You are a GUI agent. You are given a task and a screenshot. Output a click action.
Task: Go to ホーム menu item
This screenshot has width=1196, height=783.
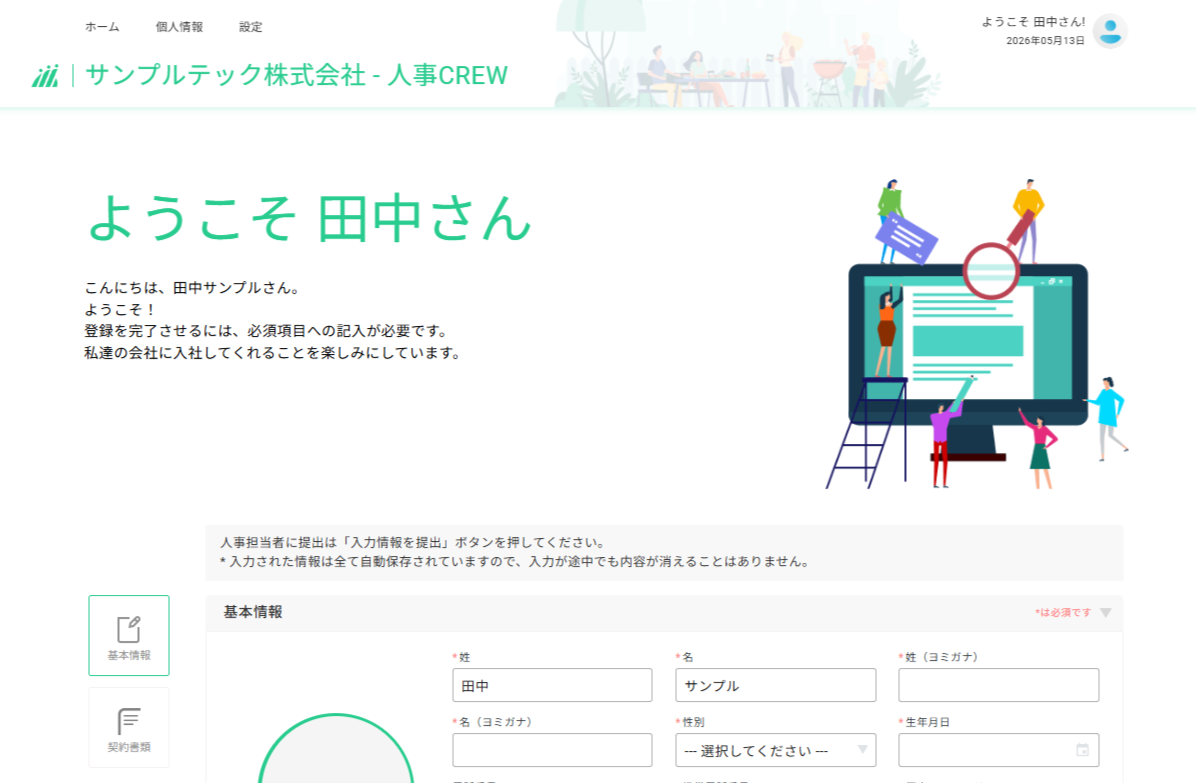[102, 27]
